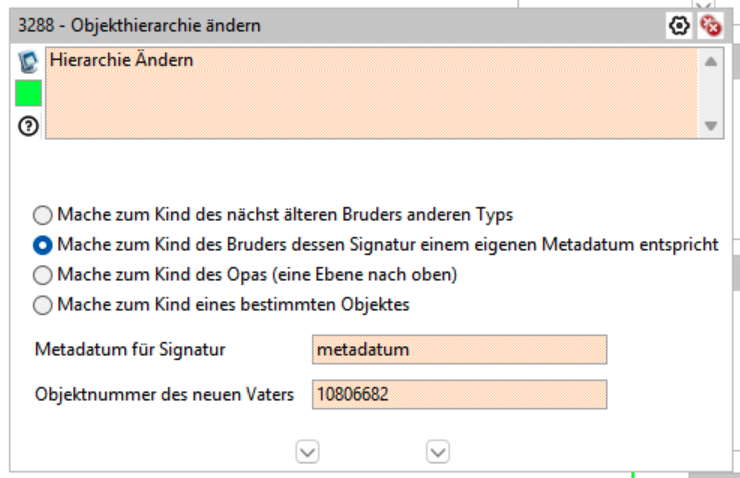Open settings via the gear icon

pyautogui.click(x=680, y=26)
